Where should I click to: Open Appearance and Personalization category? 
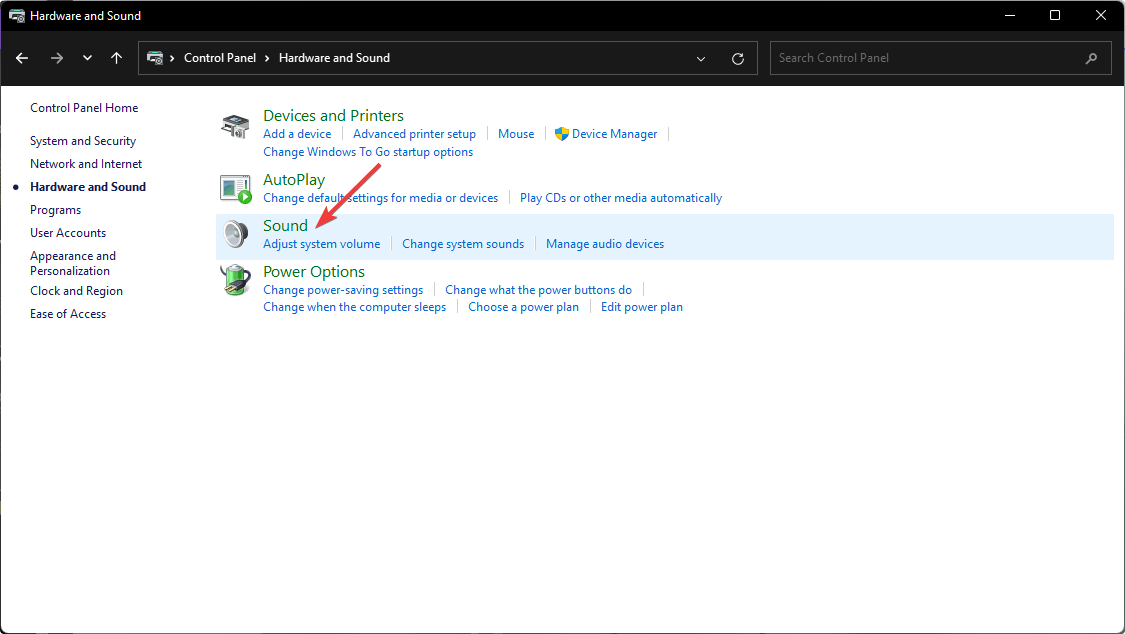(x=72, y=263)
